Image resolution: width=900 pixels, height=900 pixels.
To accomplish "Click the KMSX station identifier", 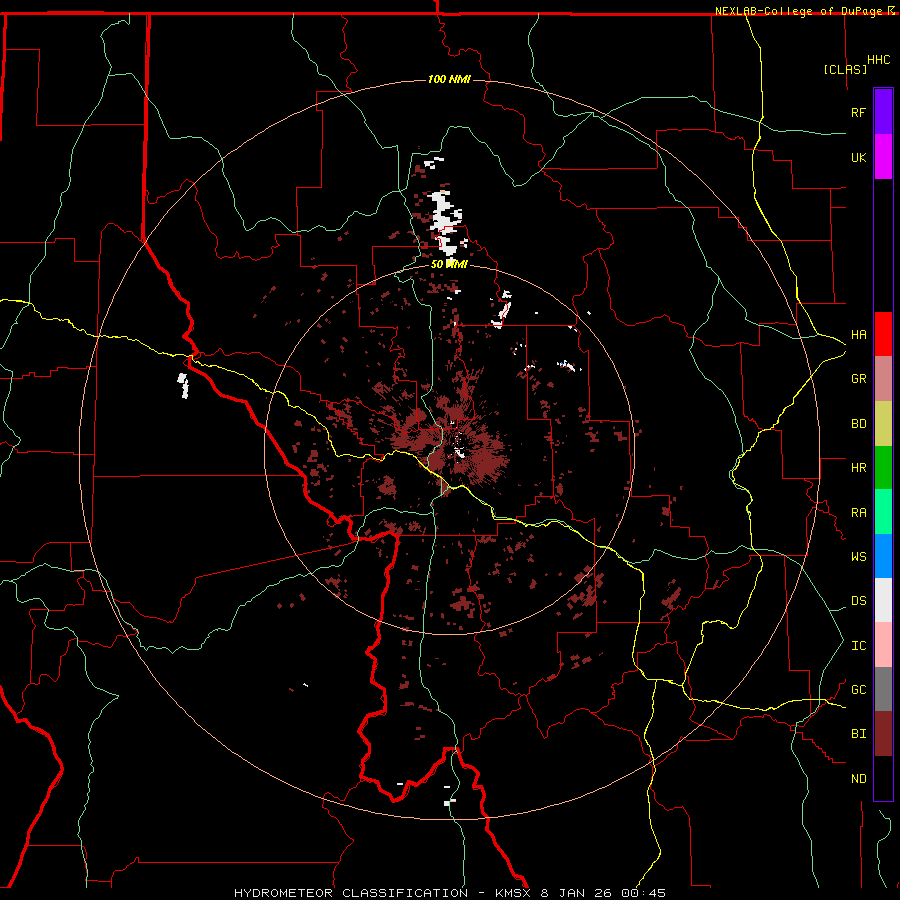I will (x=513, y=893).
